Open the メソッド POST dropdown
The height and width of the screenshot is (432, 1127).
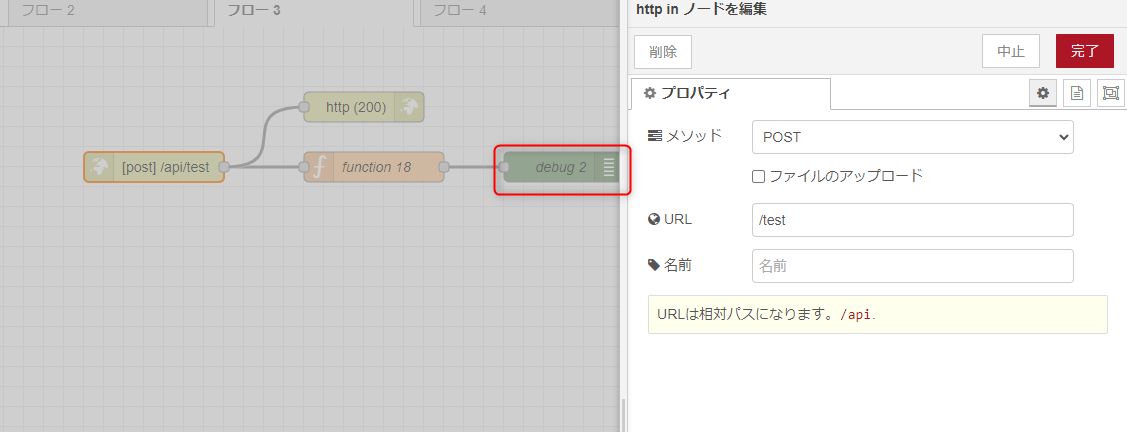pyautogui.click(x=912, y=137)
